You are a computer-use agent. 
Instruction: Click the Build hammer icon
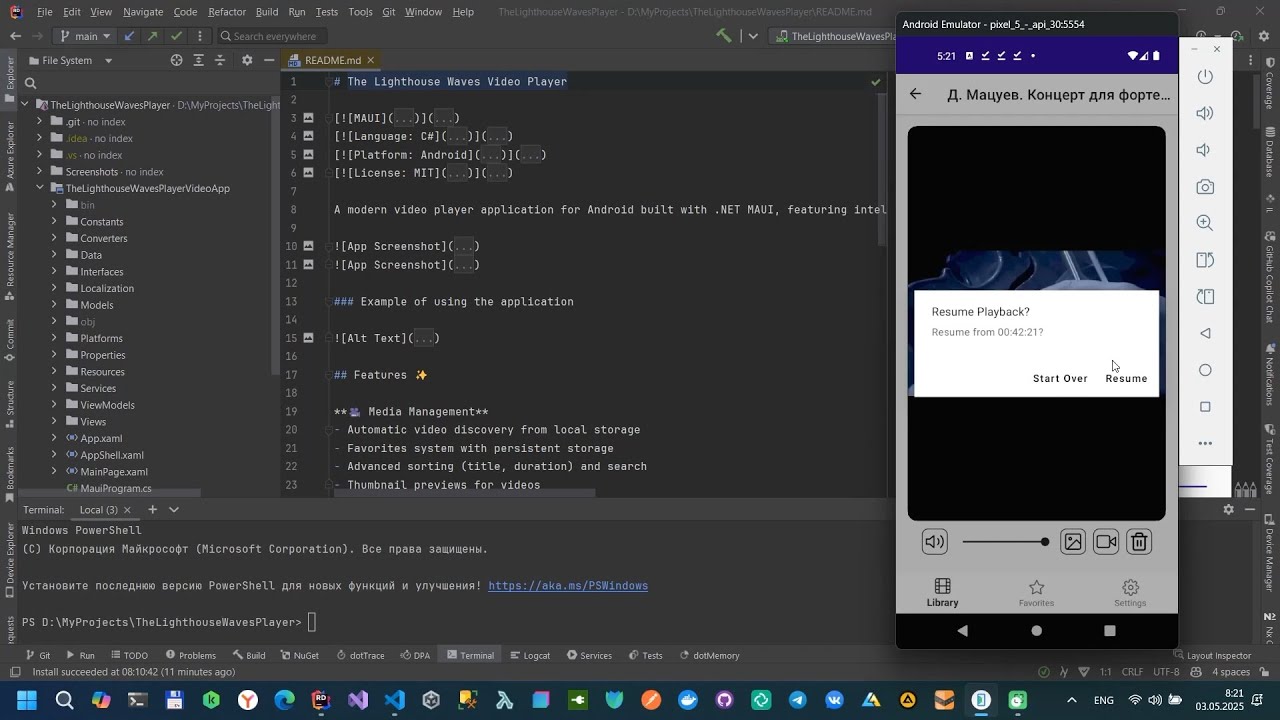(724, 36)
